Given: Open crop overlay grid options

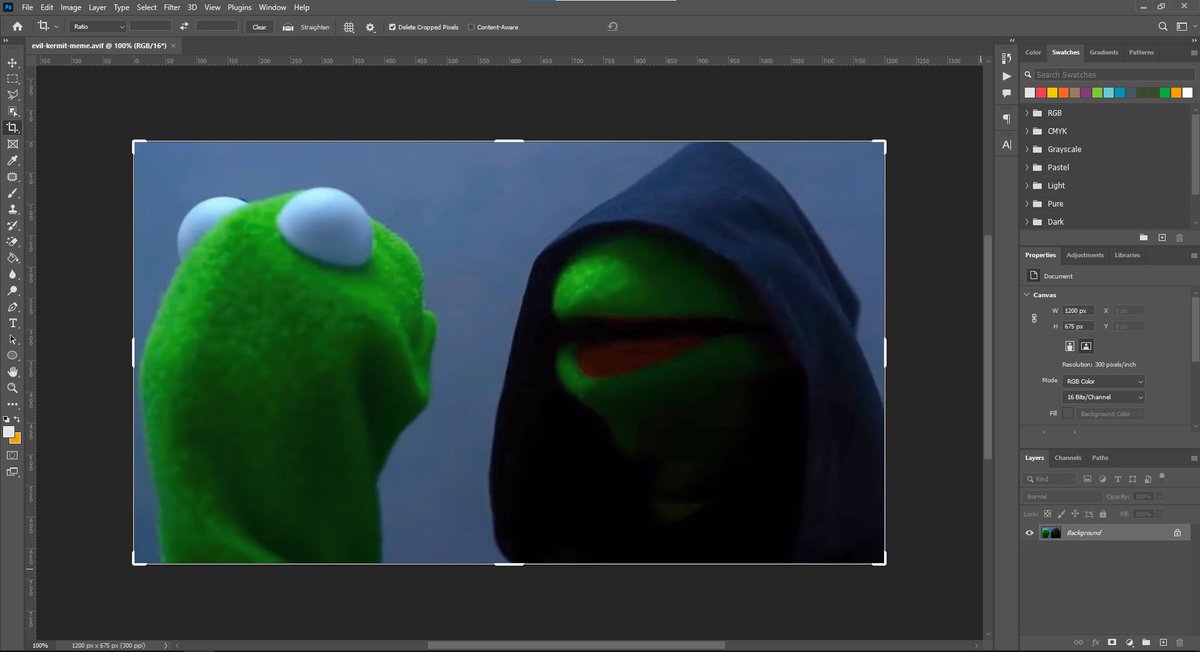Looking at the screenshot, I should 349,27.
